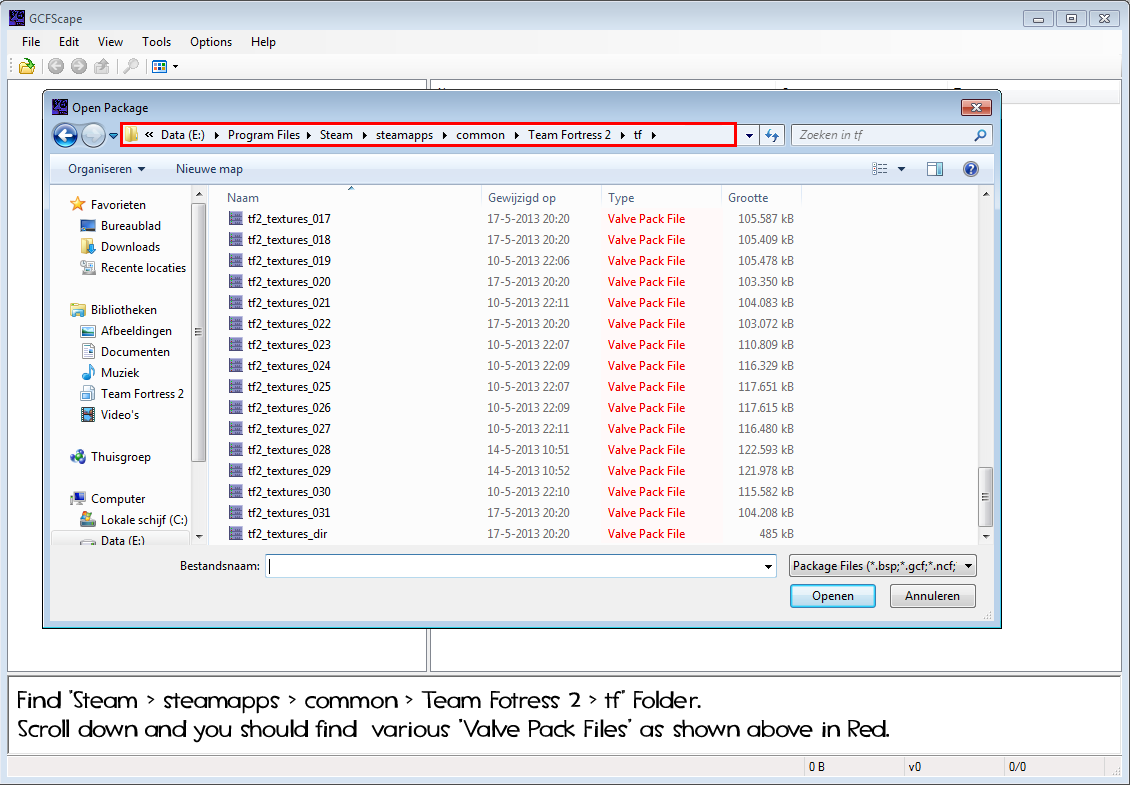Open the GCFScape view mode dropdown arrow

(x=175, y=67)
